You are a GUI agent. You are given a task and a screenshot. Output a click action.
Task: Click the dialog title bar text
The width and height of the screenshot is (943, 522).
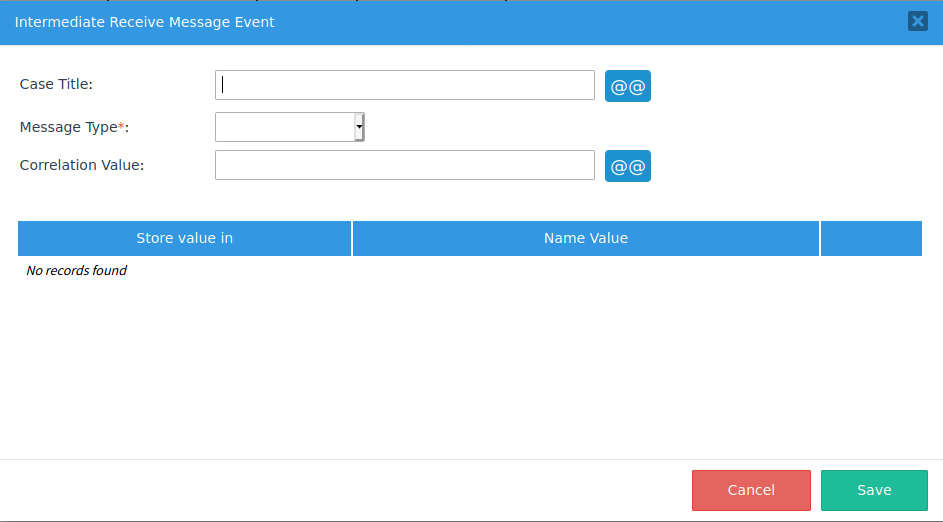coord(145,22)
